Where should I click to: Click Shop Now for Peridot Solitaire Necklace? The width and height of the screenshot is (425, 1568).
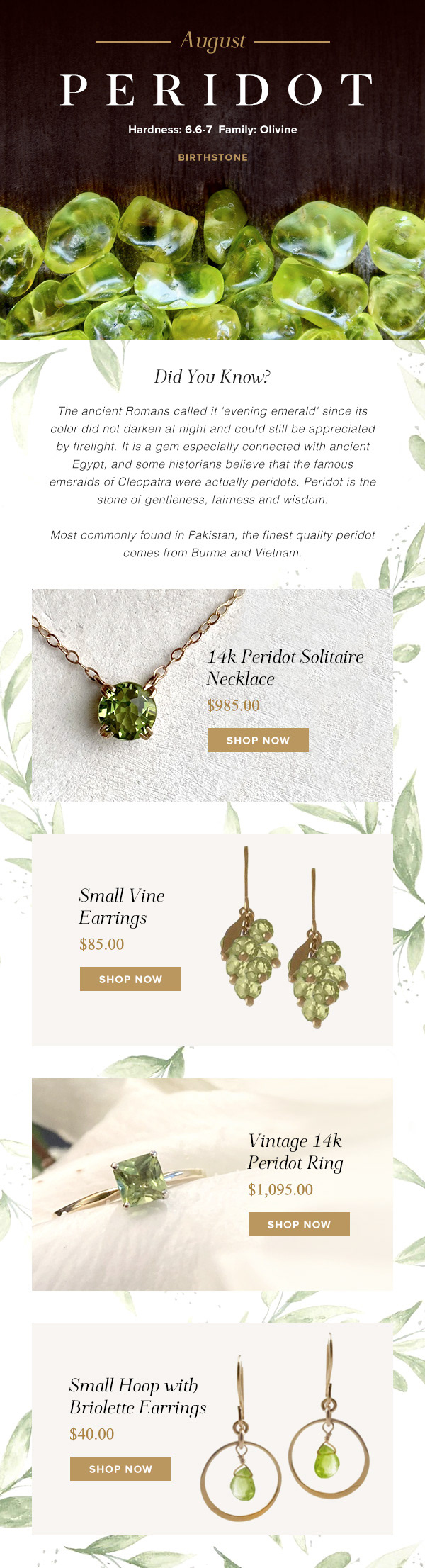coord(258,740)
